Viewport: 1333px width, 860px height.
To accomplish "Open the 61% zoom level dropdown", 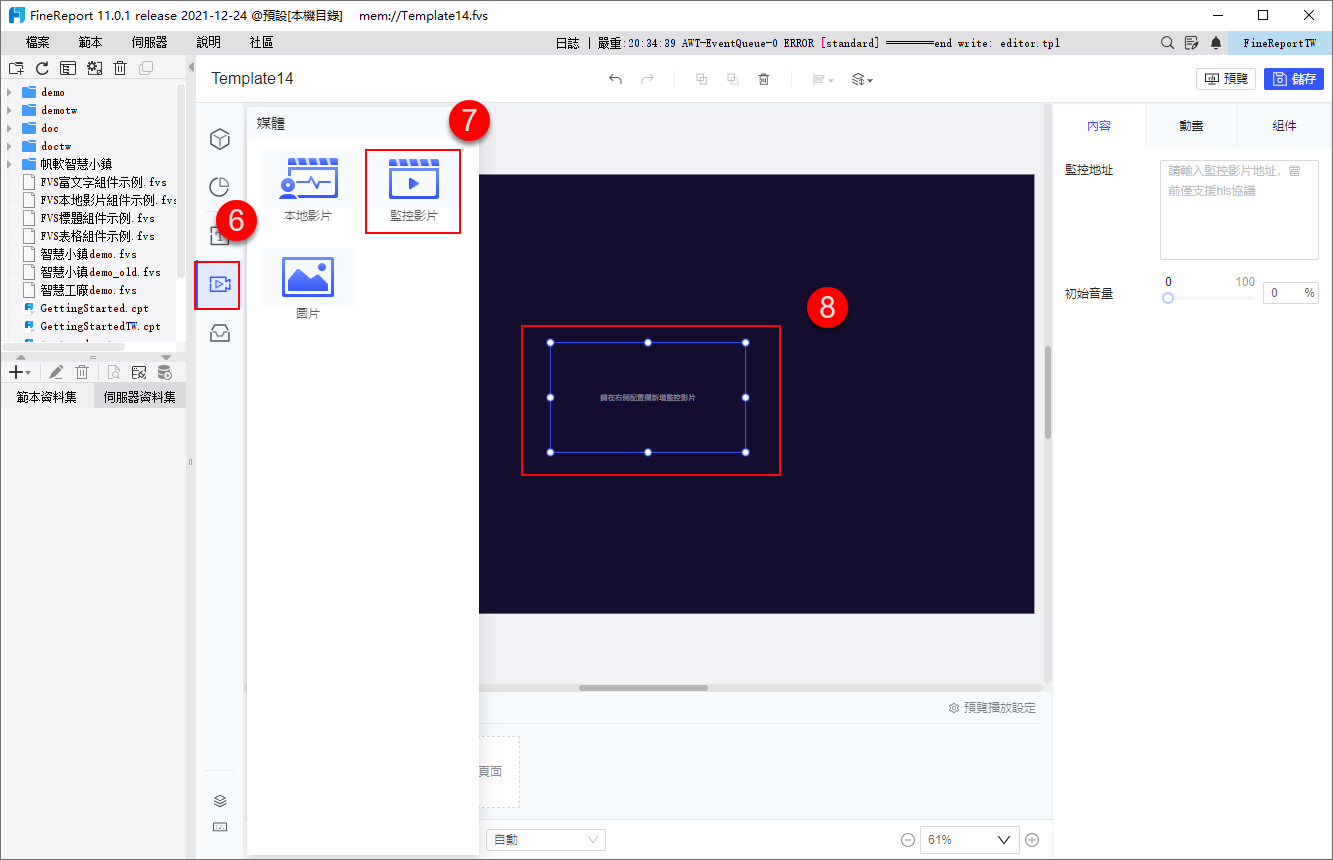I will (x=969, y=840).
